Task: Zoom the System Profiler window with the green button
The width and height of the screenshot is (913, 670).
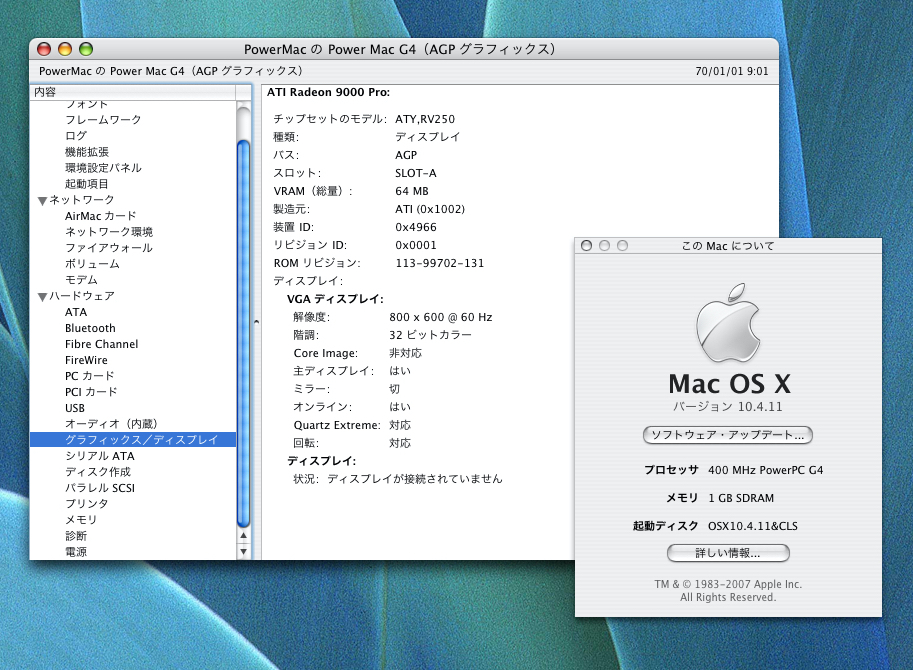Action: click(86, 49)
